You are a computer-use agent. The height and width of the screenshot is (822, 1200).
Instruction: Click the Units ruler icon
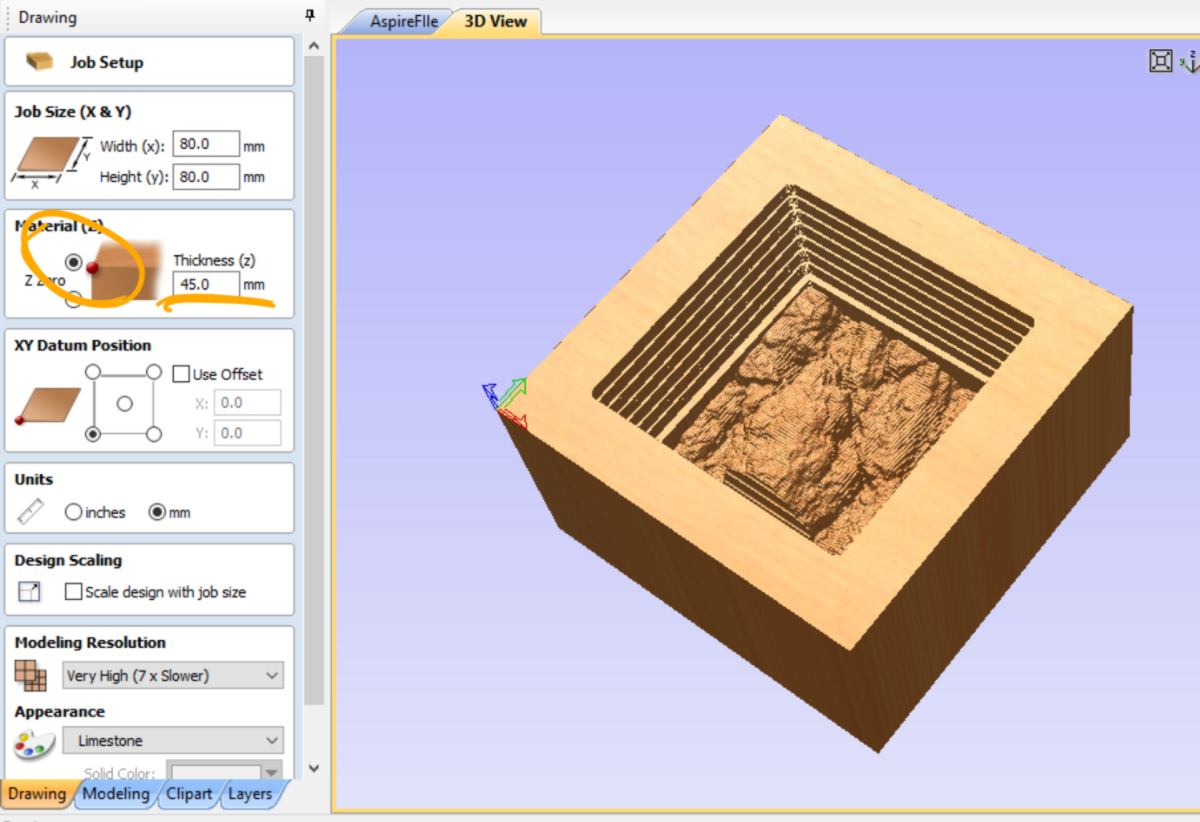click(32, 512)
